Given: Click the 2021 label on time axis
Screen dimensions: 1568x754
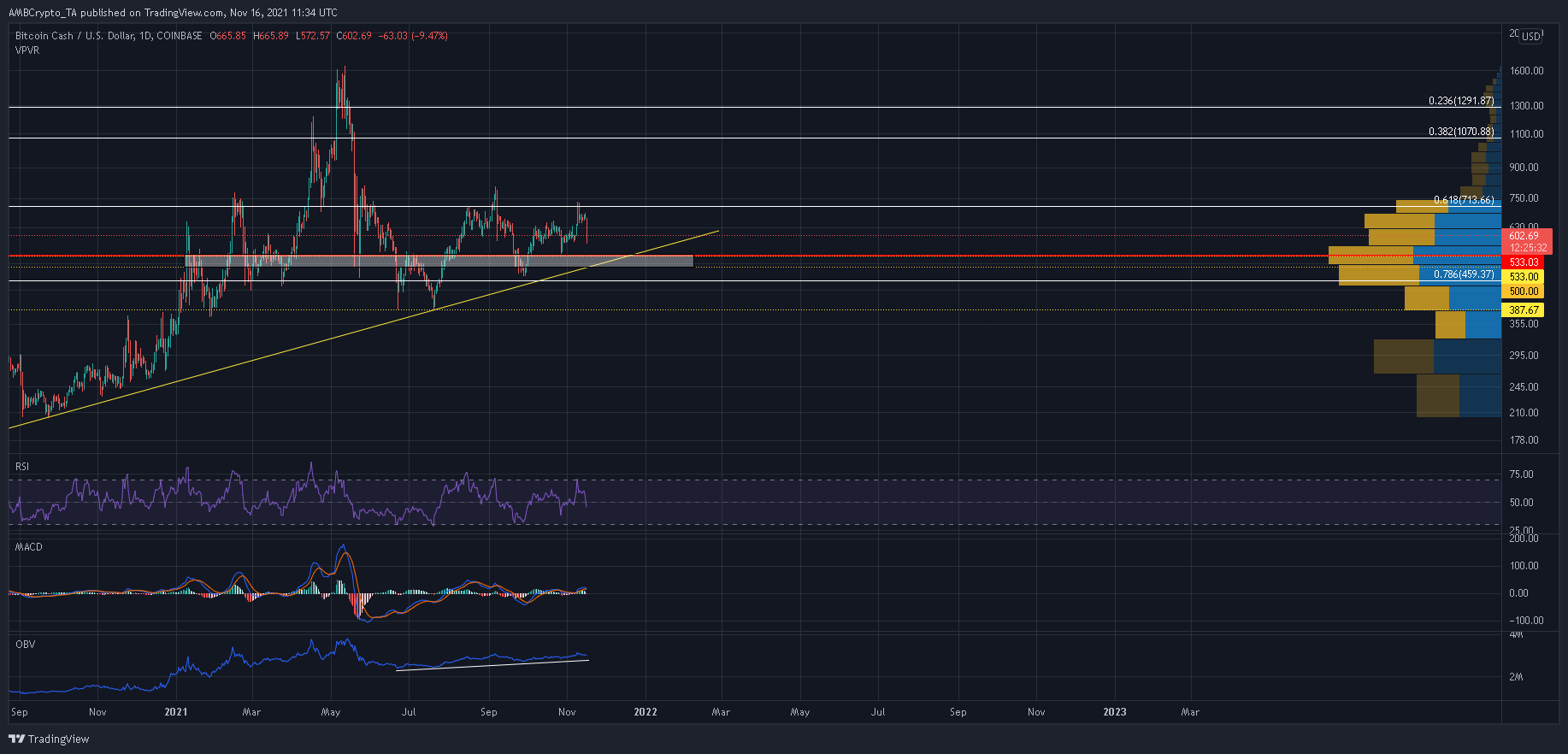Looking at the screenshot, I should point(176,712).
